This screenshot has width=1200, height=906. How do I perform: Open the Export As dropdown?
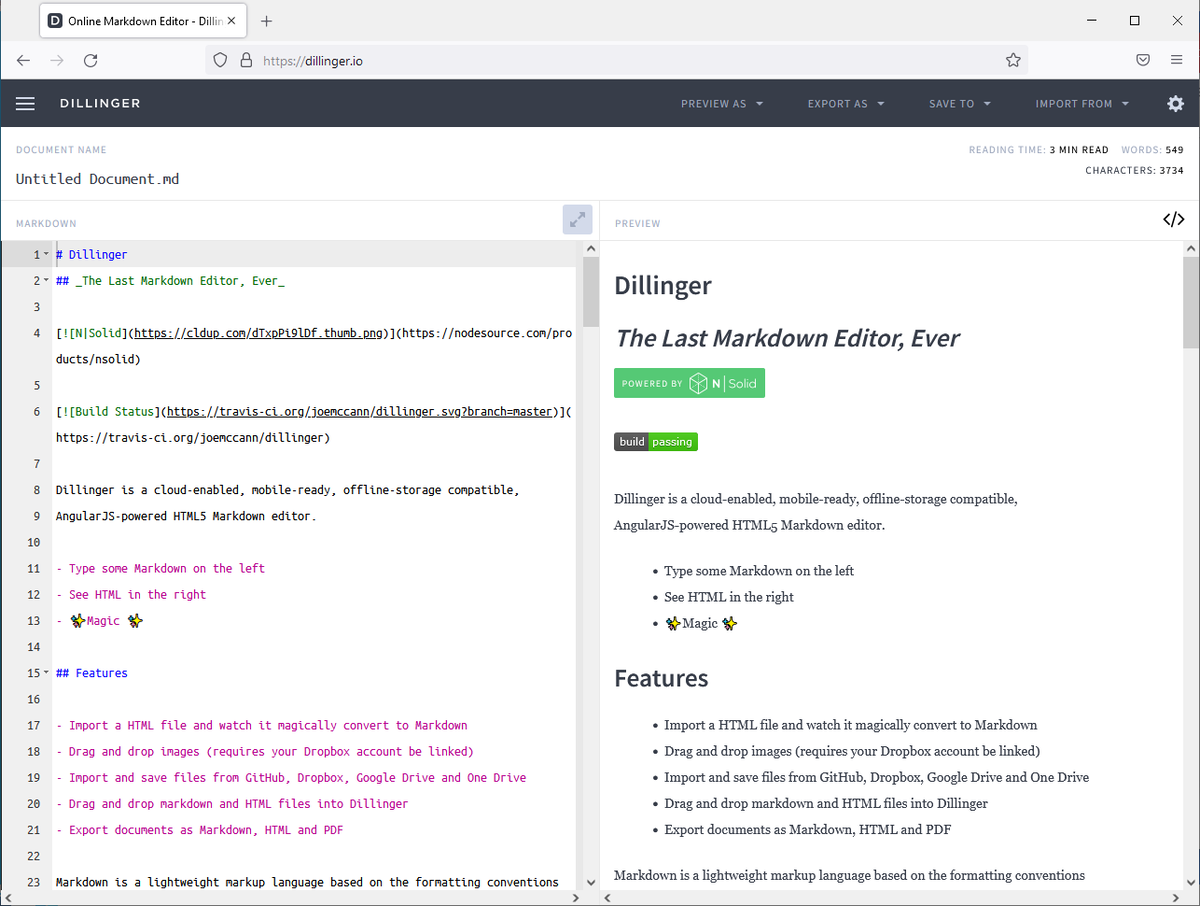pos(846,104)
